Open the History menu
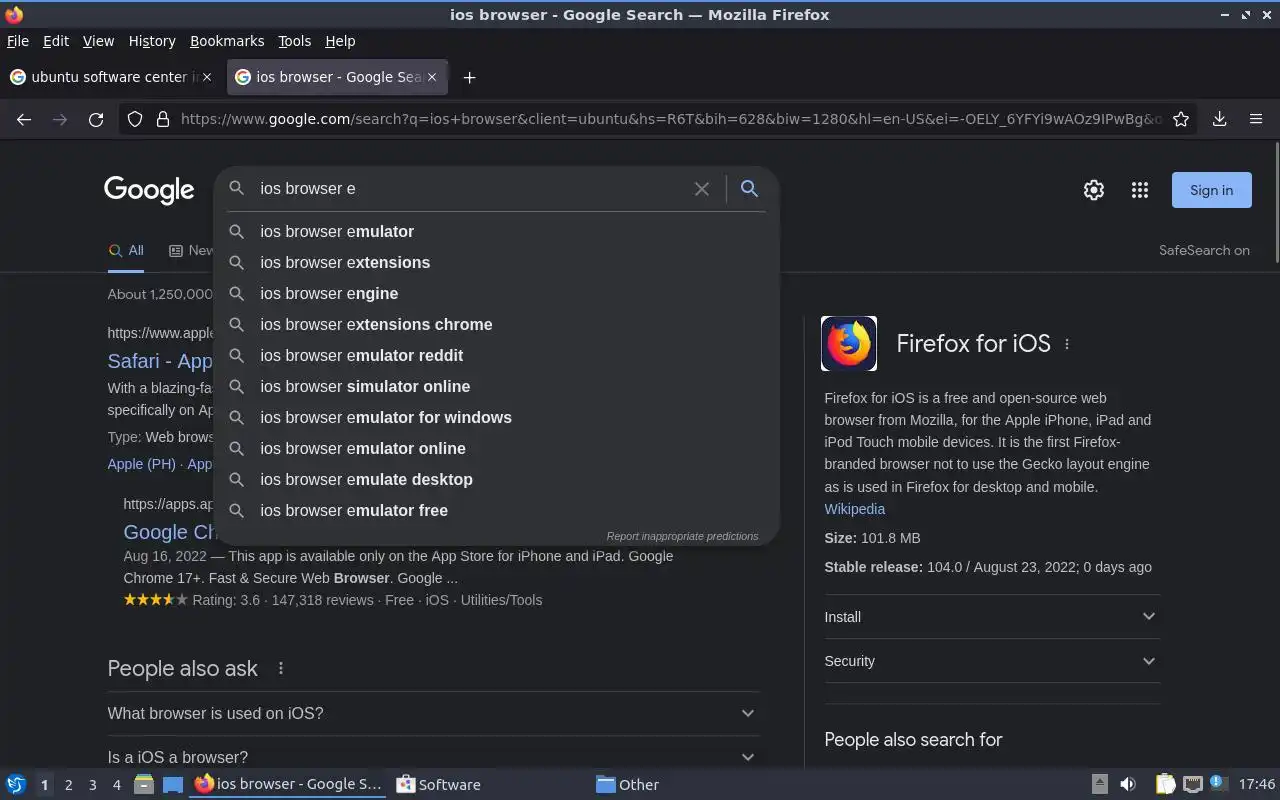Image resolution: width=1280 pixels, height=800 pixels. click(x=152, y=41)
